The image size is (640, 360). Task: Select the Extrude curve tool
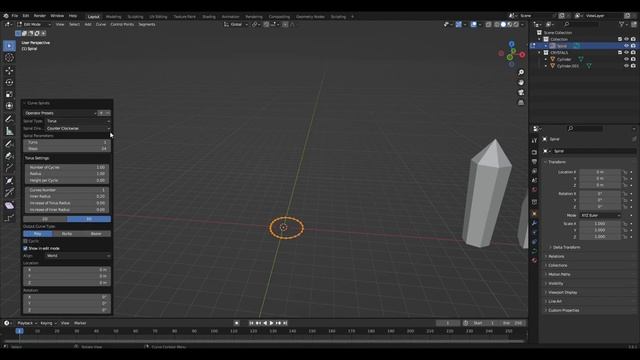pos(9,168)
